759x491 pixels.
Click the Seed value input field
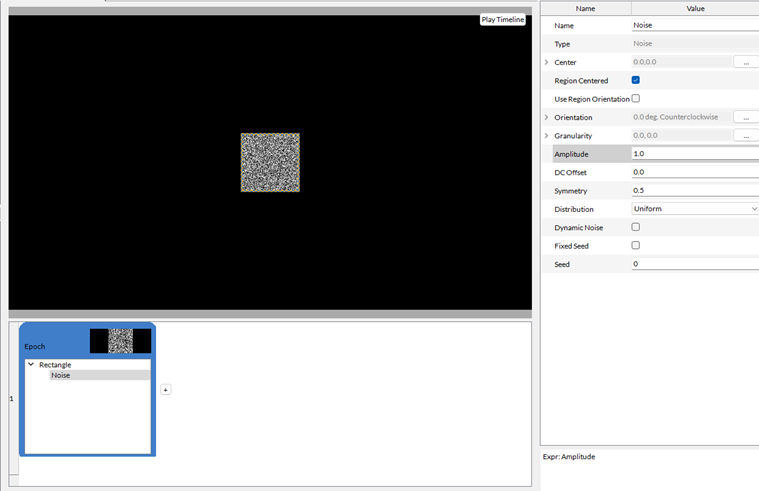(694, 264)
